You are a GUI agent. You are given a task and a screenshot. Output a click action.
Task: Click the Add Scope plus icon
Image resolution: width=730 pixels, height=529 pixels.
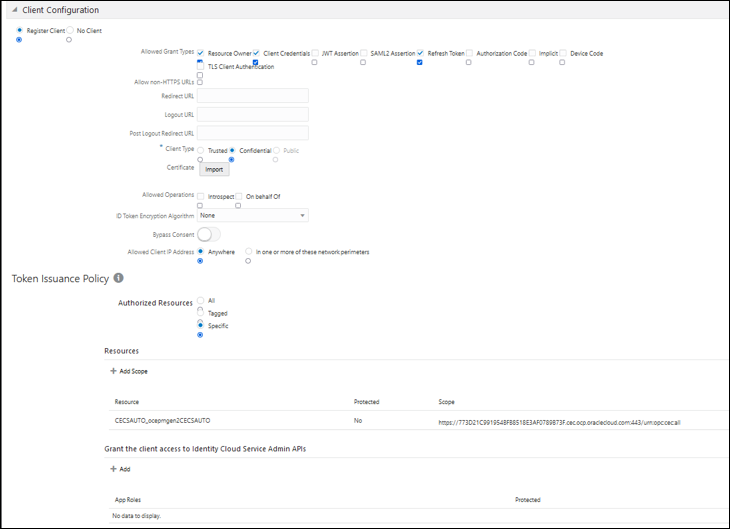pos(113,371)
